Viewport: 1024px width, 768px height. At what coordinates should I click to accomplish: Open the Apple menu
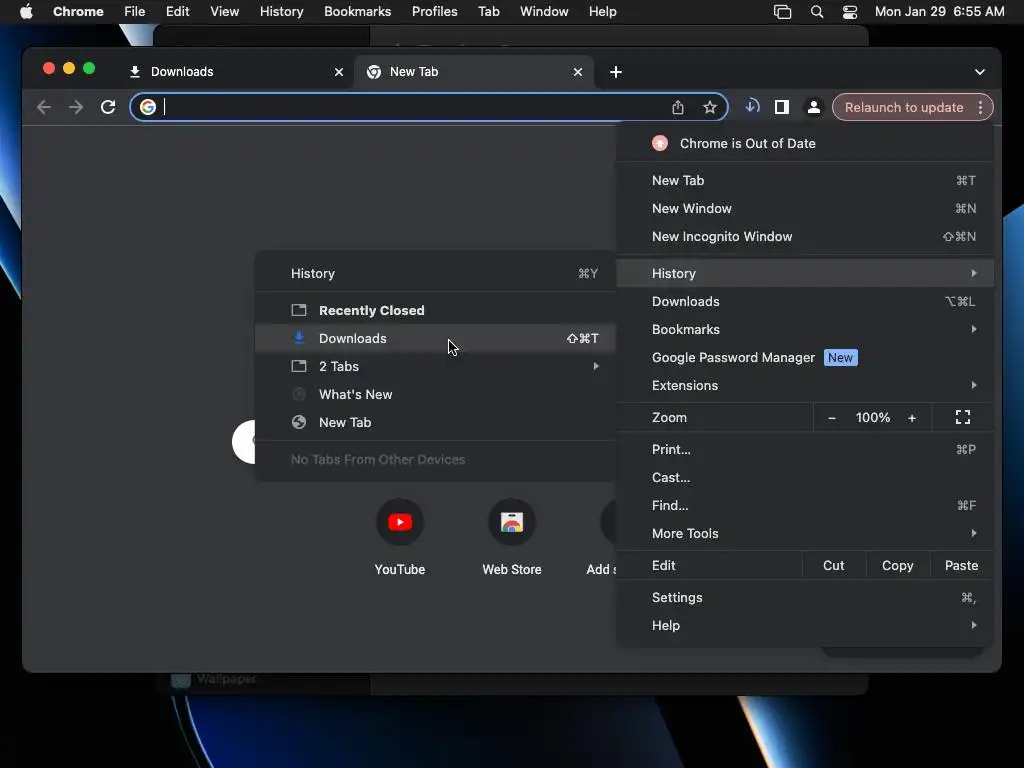pos(26,12)
